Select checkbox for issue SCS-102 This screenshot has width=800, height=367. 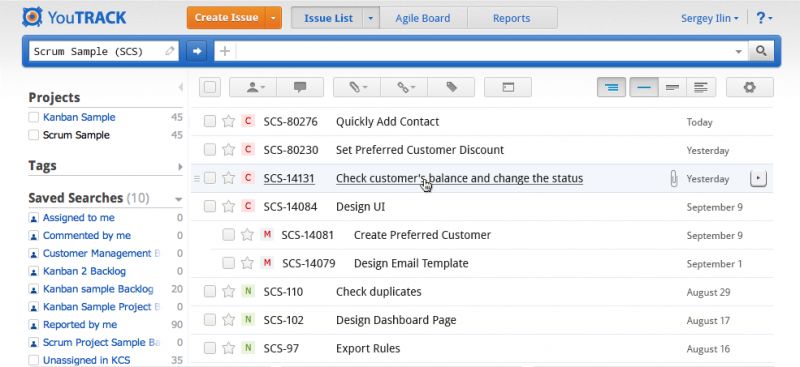click(210, 320)
